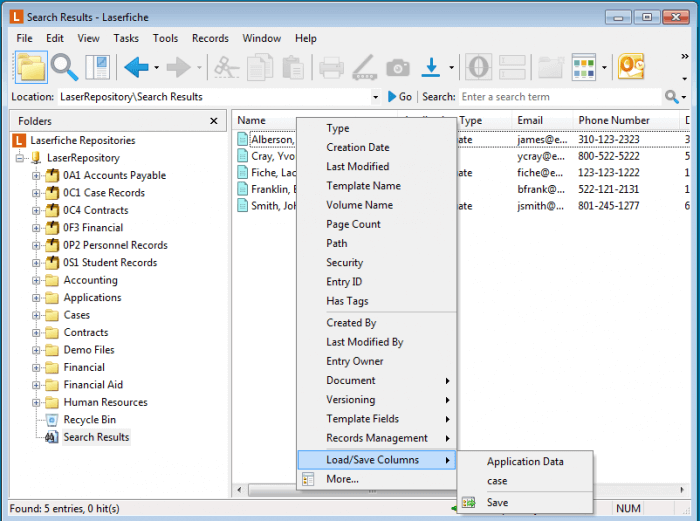Expand the 0A1 Accounts Payable folder
This screenshot has height=521, width=700.
(x=36, y=175)
